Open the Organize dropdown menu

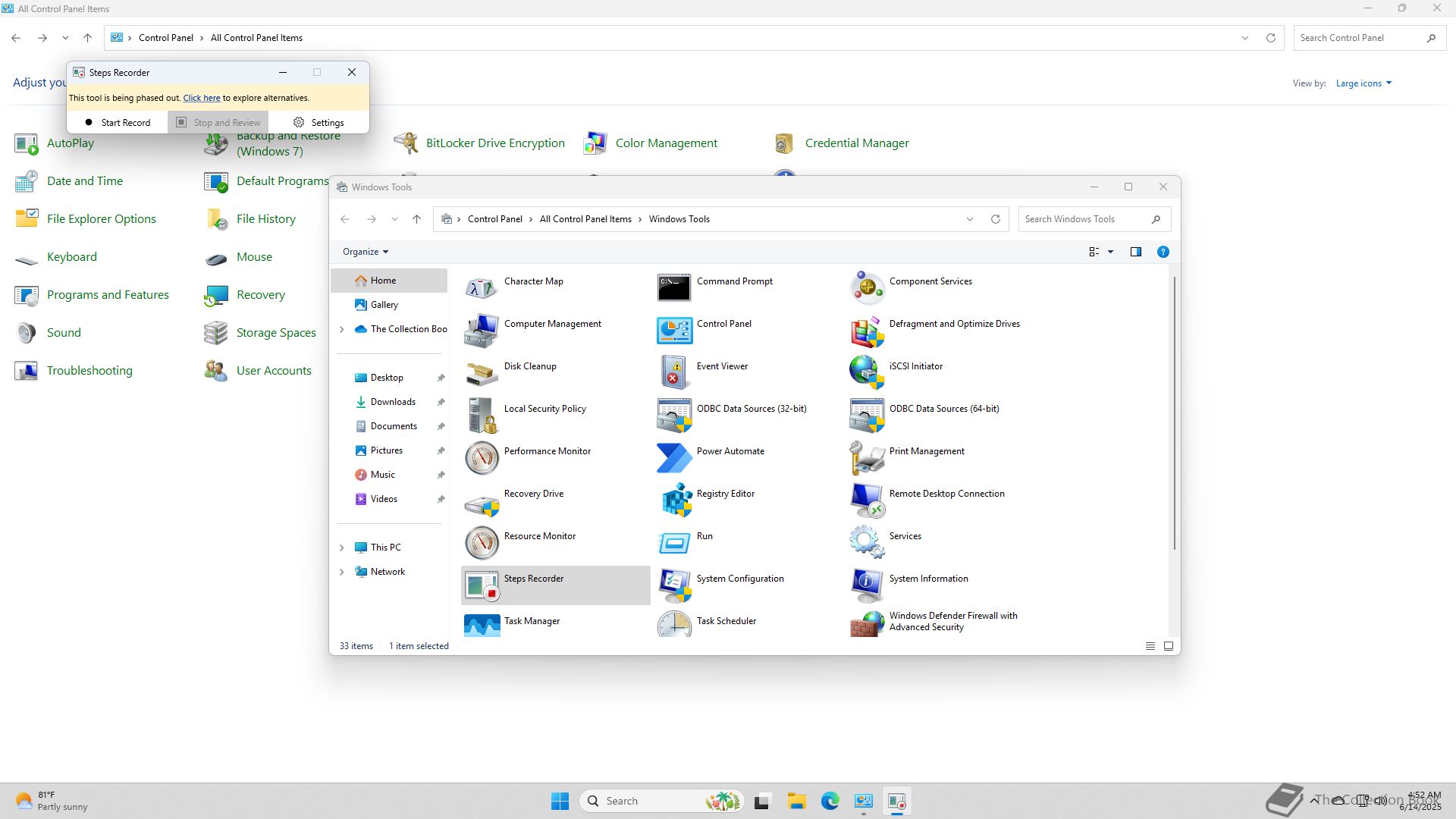click(365, 252)
